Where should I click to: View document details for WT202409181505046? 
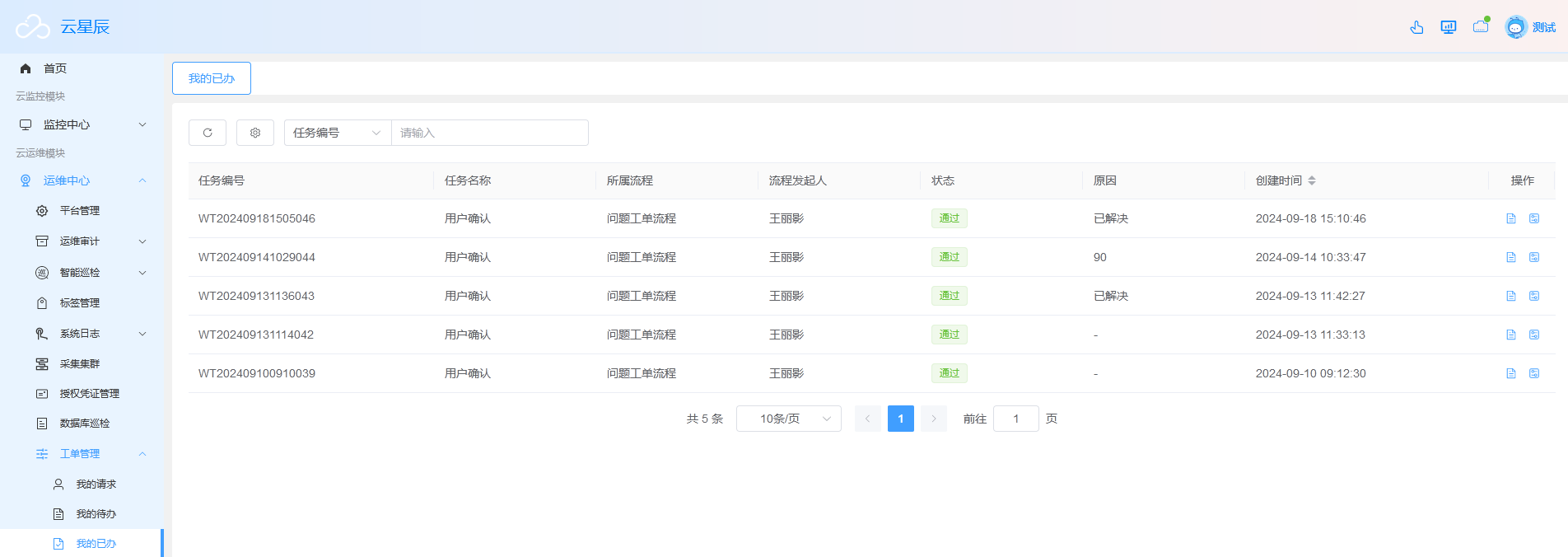coord(1511,218)
